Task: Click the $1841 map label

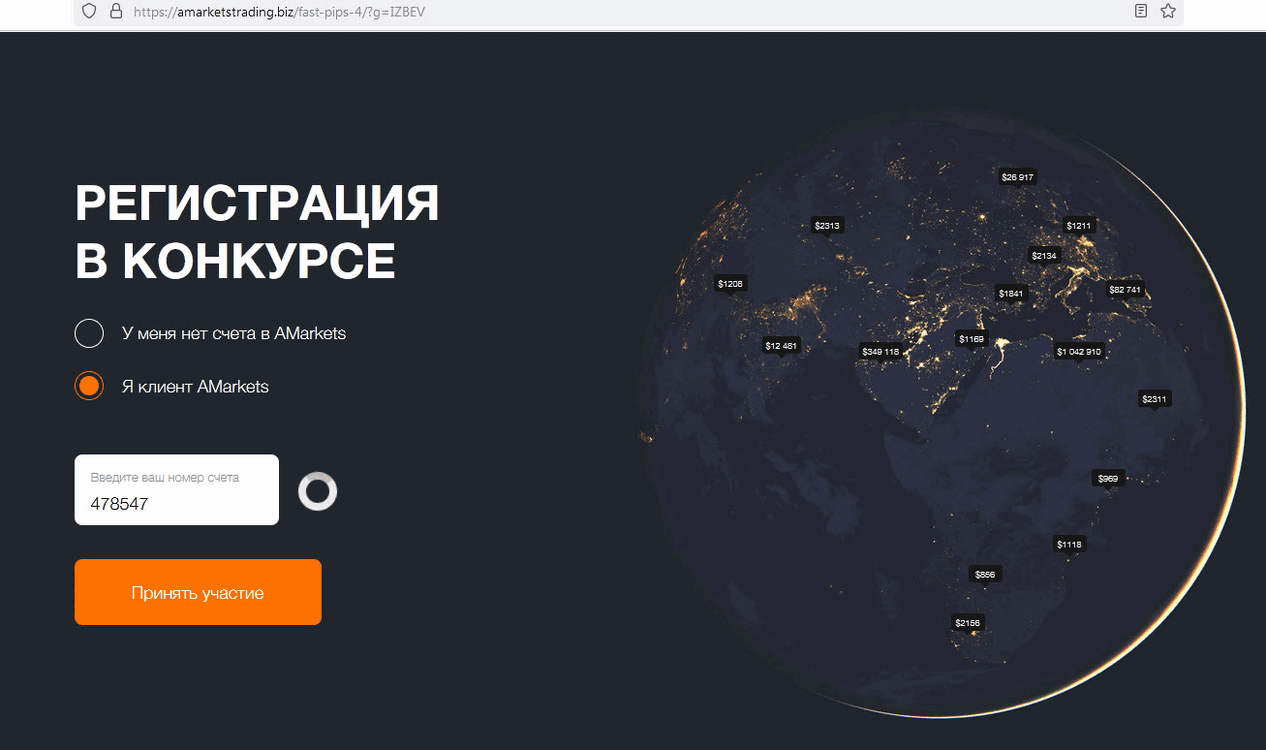Action: 1011,293
